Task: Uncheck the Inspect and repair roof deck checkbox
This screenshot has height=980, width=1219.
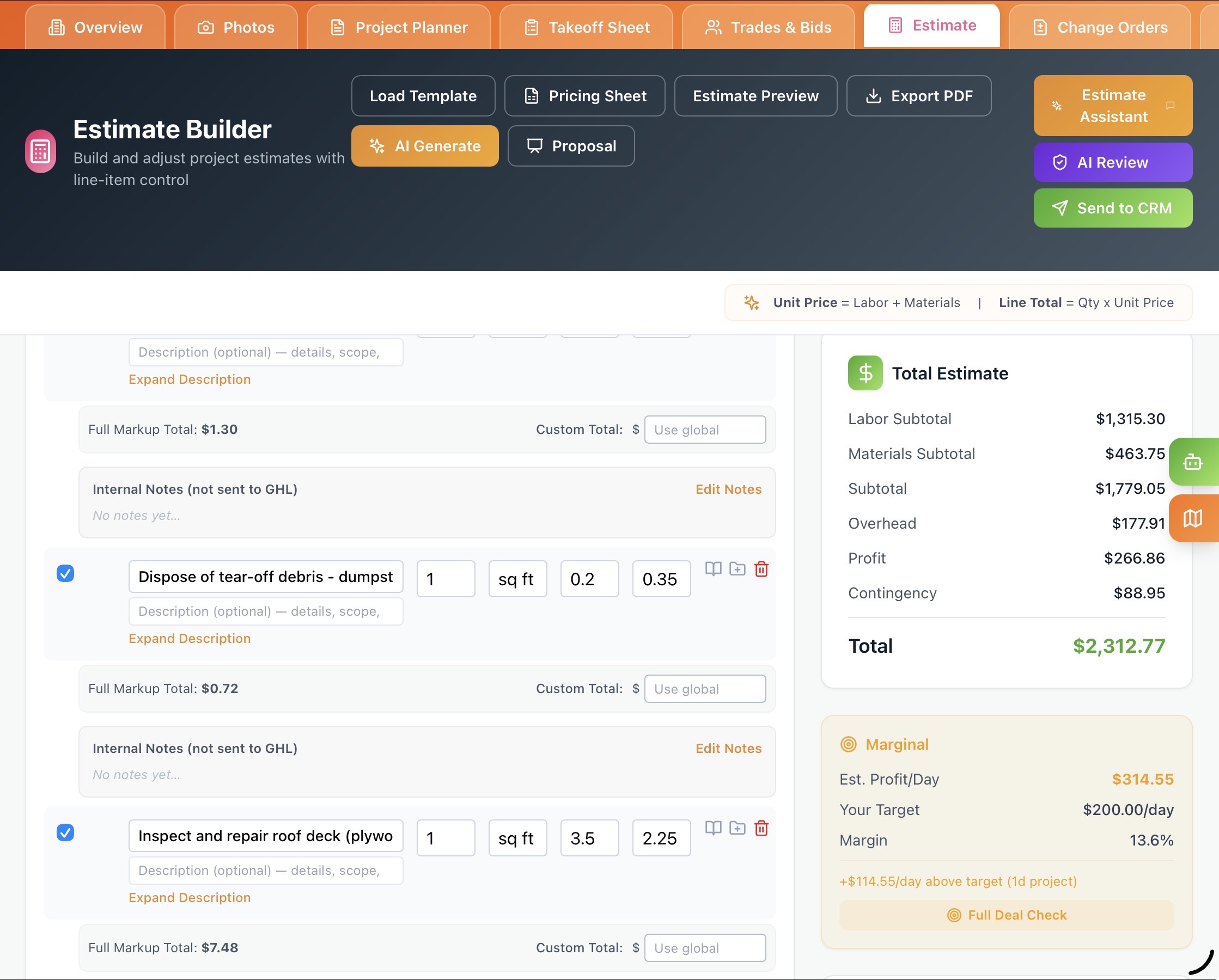Action: pos(65,832)
